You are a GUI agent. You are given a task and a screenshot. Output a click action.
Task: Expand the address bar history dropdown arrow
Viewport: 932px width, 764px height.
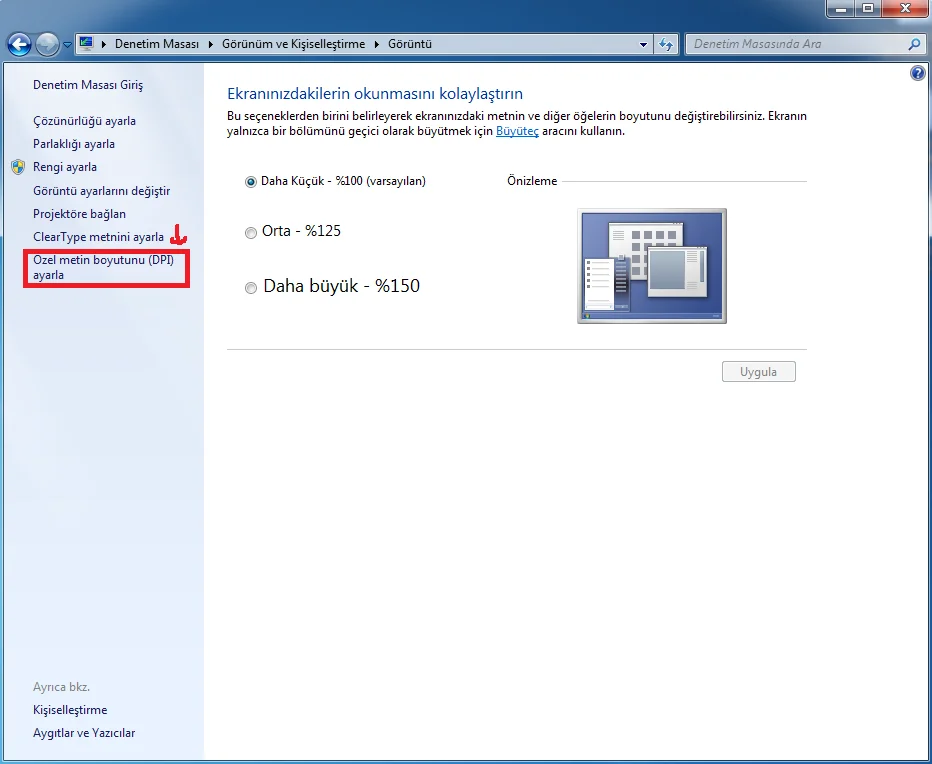click(x=643, y=44)
